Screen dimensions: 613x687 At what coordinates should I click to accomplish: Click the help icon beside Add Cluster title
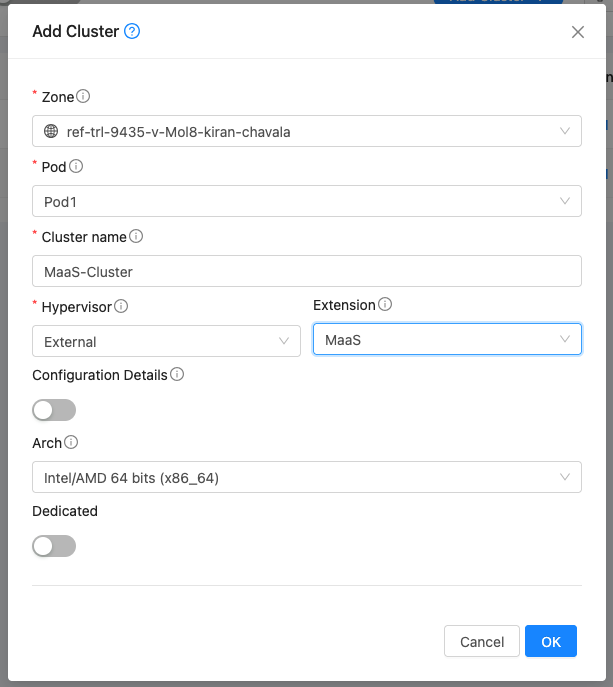132,31
